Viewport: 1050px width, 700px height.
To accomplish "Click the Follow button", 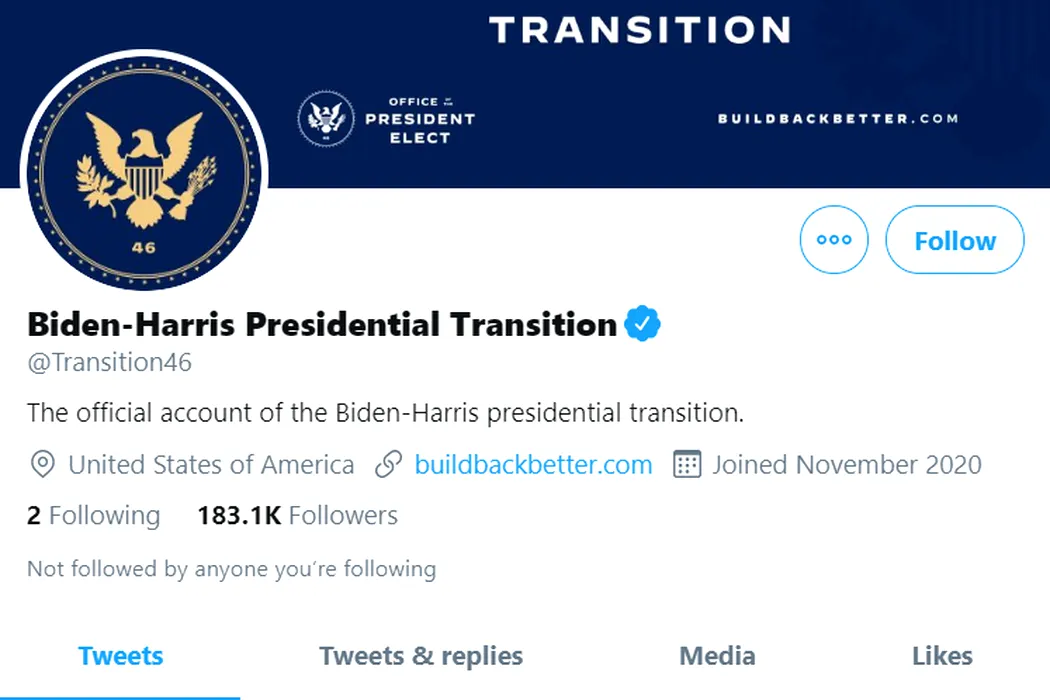I will point(954,239).
